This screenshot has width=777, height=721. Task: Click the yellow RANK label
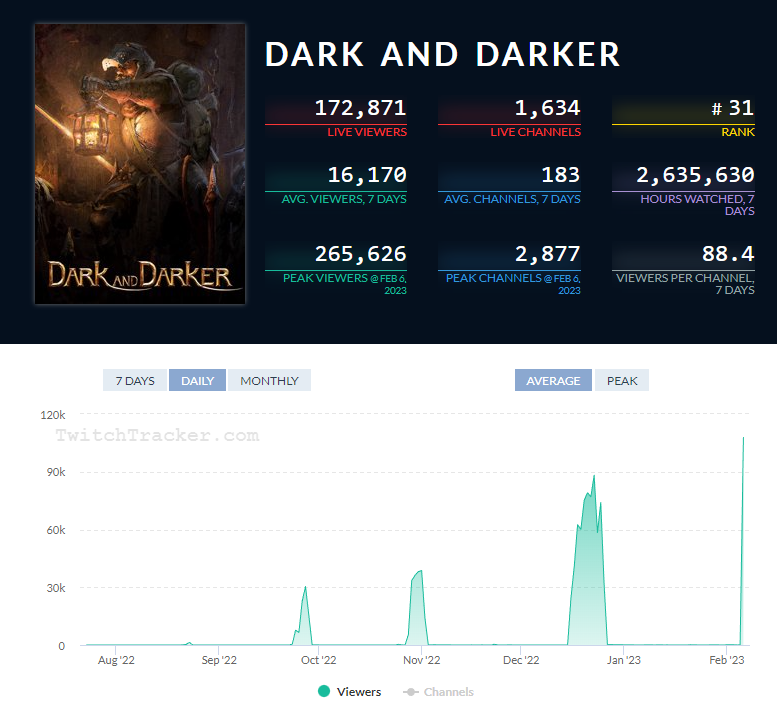(x=738, y=132)
